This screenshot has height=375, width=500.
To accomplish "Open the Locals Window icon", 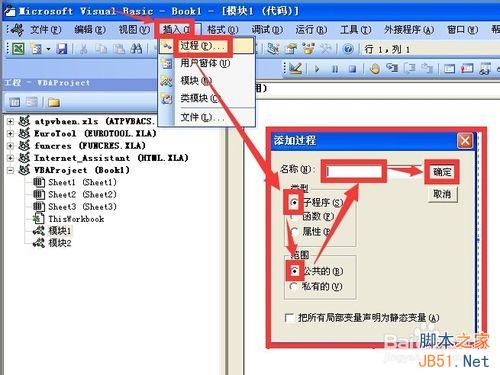I will pyautogui.click(x=449, y=68).
